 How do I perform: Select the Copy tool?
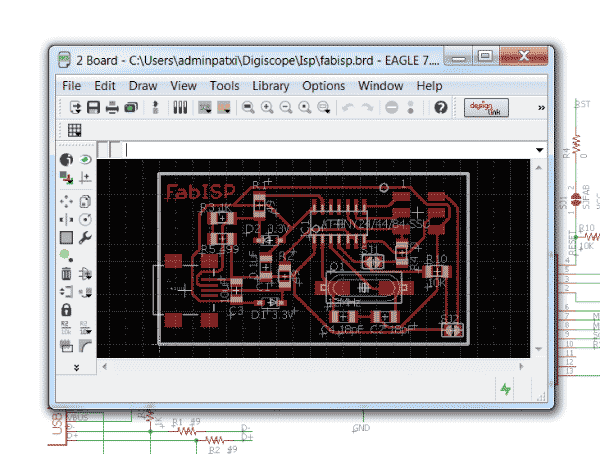(85, 201)
